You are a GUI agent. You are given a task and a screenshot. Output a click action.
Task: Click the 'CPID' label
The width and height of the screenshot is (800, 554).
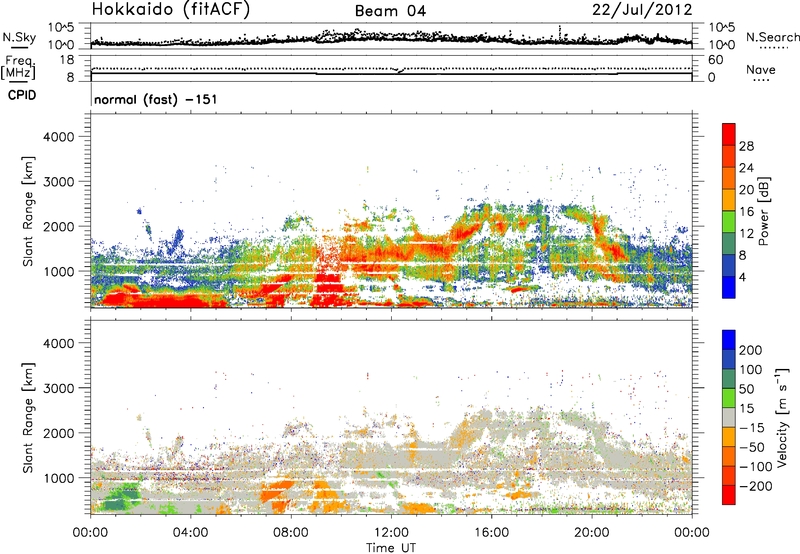click(x=22, y=95)
